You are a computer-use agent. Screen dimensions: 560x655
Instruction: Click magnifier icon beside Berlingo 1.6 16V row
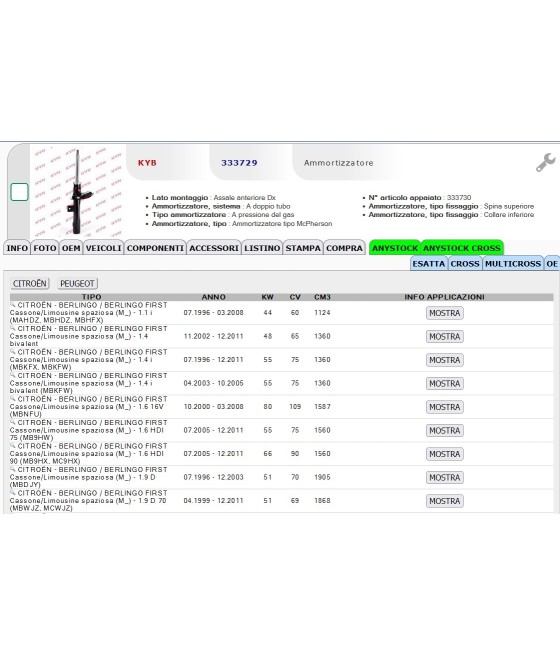point(13,399)
